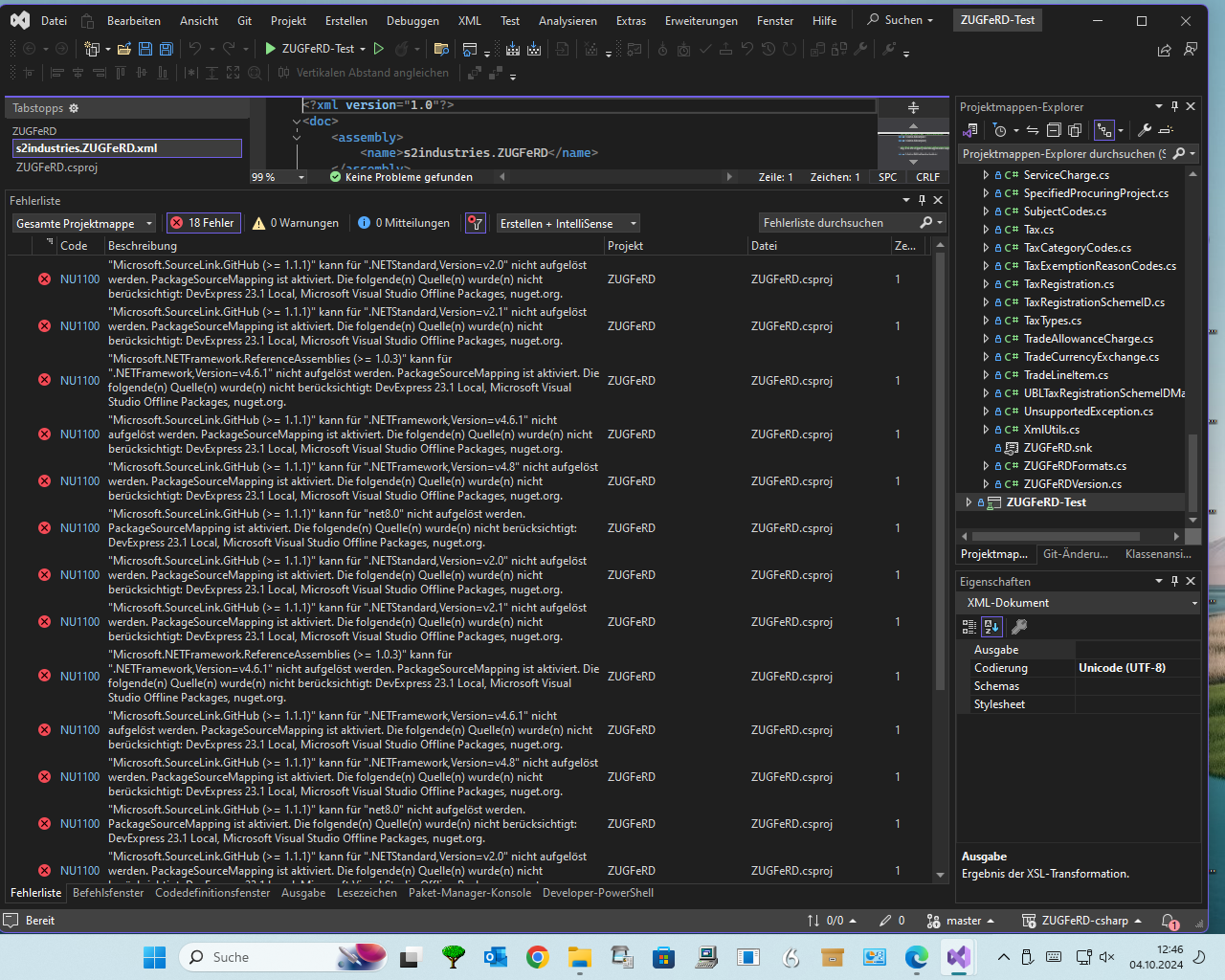Open the Erstellen + IntelliSense dropdown
Image resolution: width=1225 pixels, height=980 pixels.
(x=568, y=223)
